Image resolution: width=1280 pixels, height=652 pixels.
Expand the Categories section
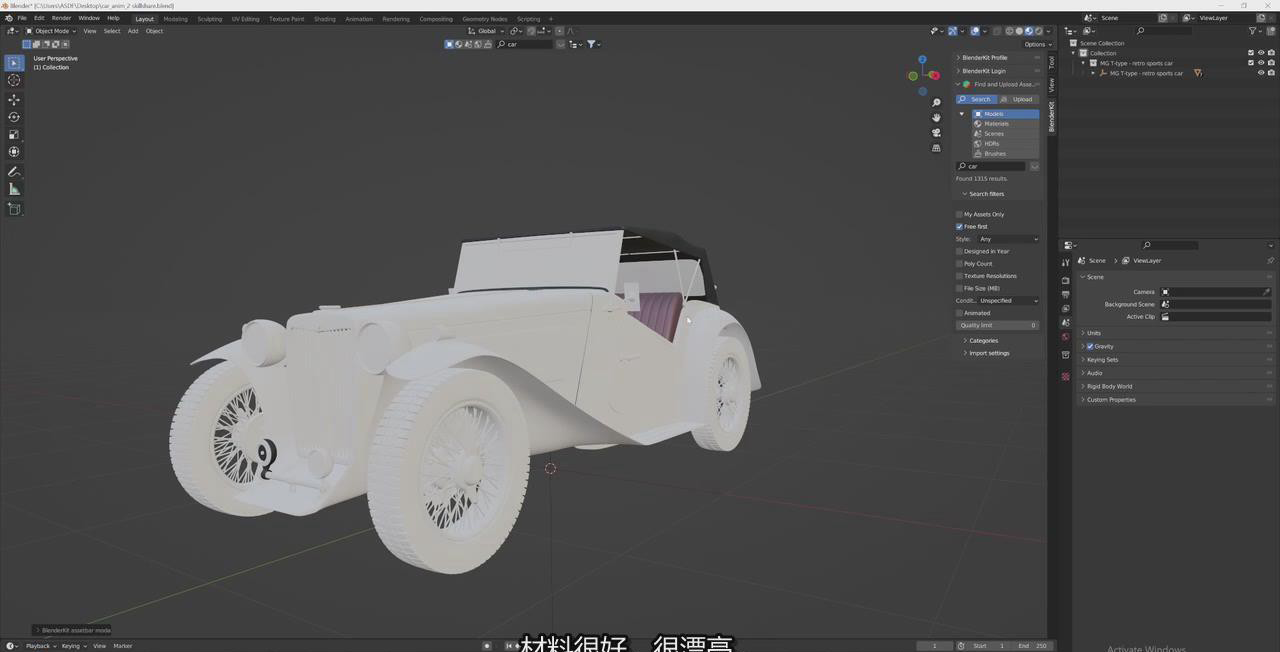click(983, 341)
